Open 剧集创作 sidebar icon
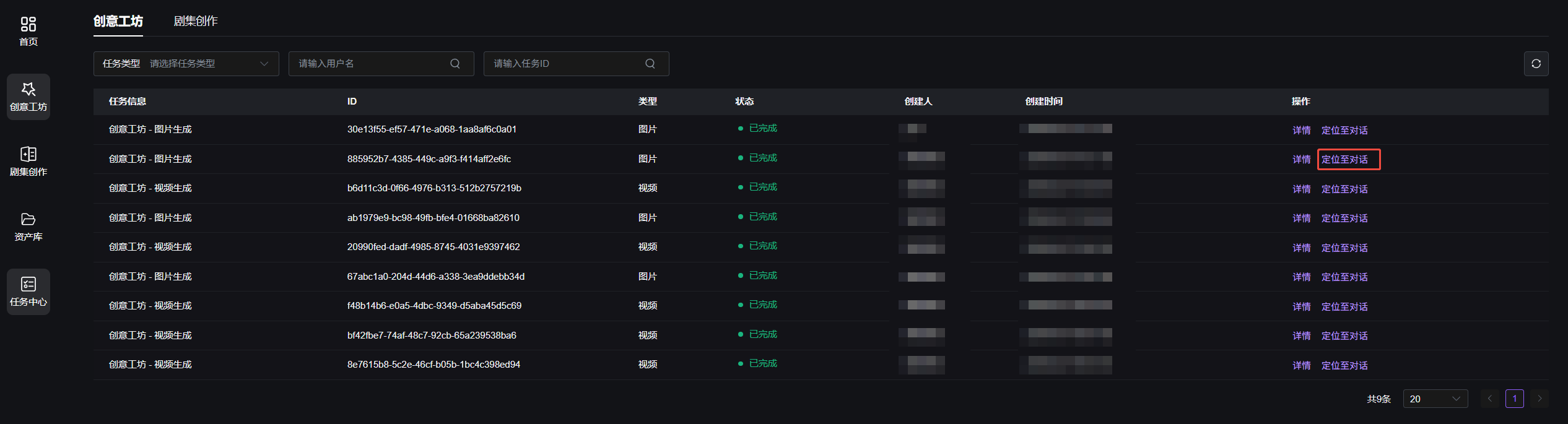Screen dimensions: 1568x424 28,162
